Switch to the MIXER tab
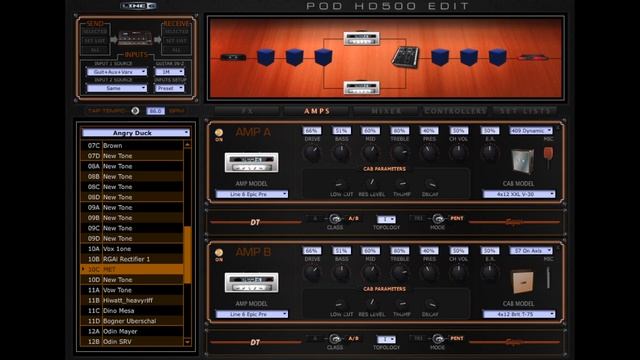This screenshot has width=640, height=360. coord(386,111)
